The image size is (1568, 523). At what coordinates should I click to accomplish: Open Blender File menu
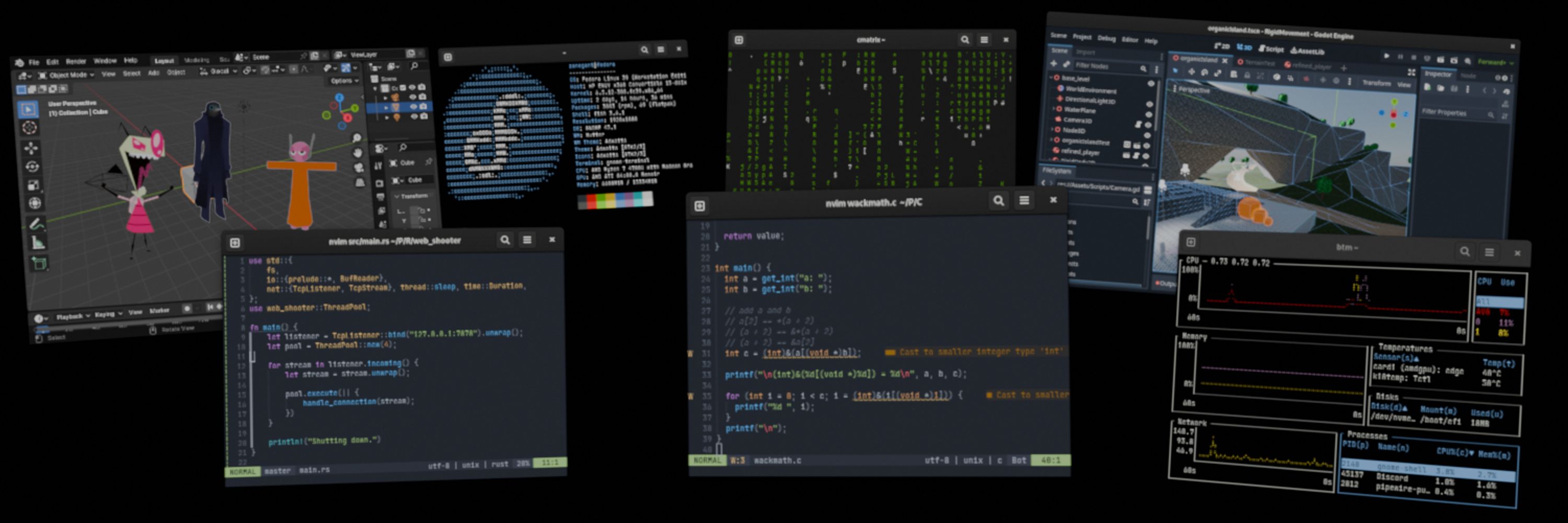click(33, 63)
